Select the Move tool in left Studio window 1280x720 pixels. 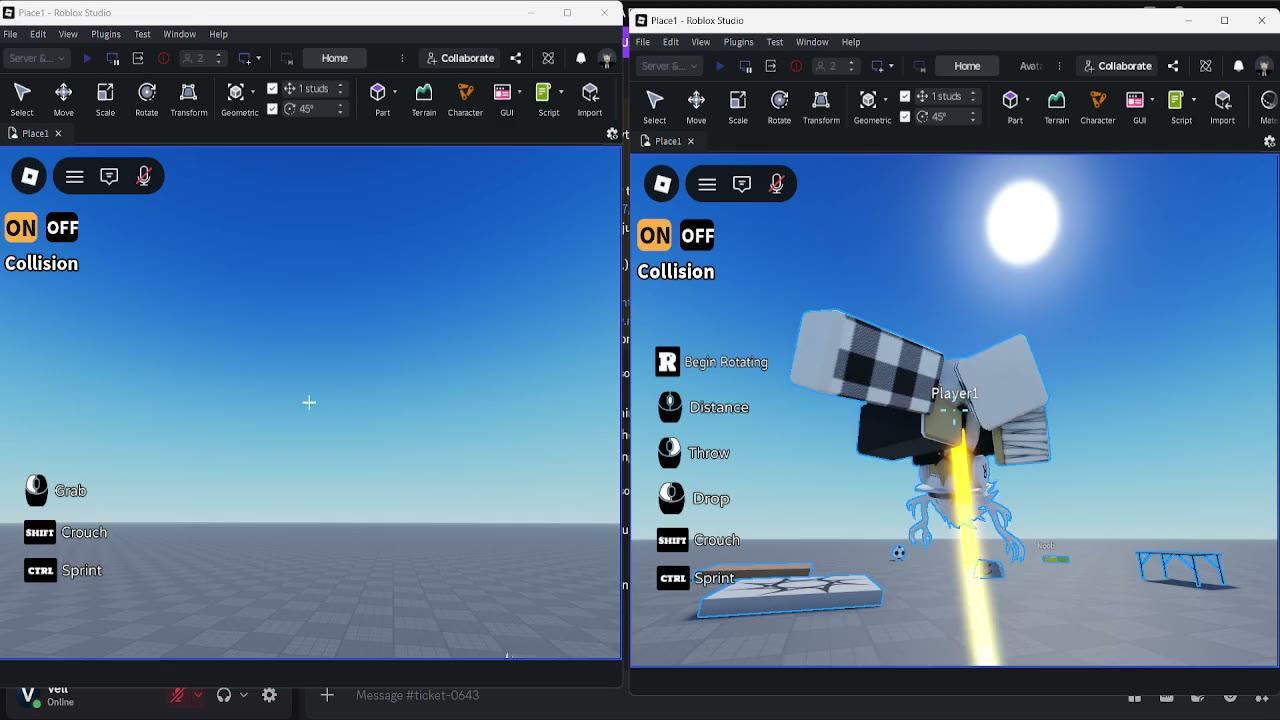pyautogui.click(x=63, y=98)
